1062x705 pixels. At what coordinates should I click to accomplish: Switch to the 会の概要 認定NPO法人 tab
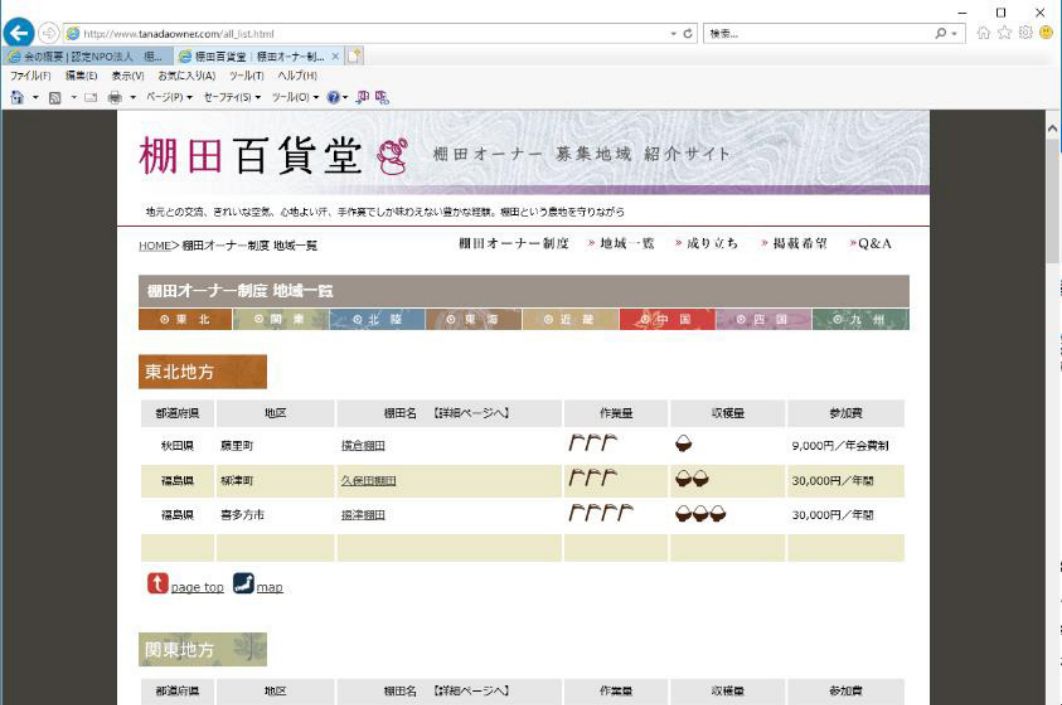coord(87,56)
